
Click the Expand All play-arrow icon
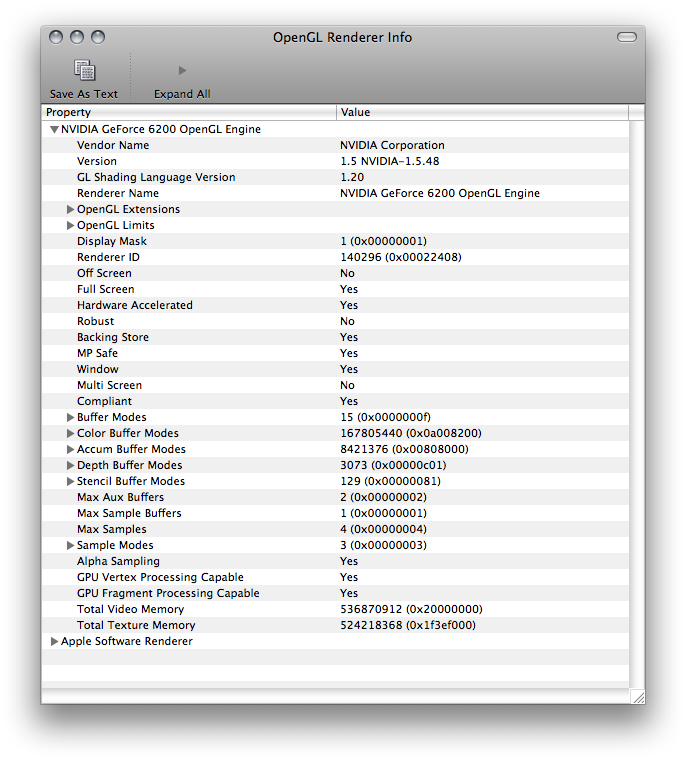pyautogui.click(x=182, y=70)
